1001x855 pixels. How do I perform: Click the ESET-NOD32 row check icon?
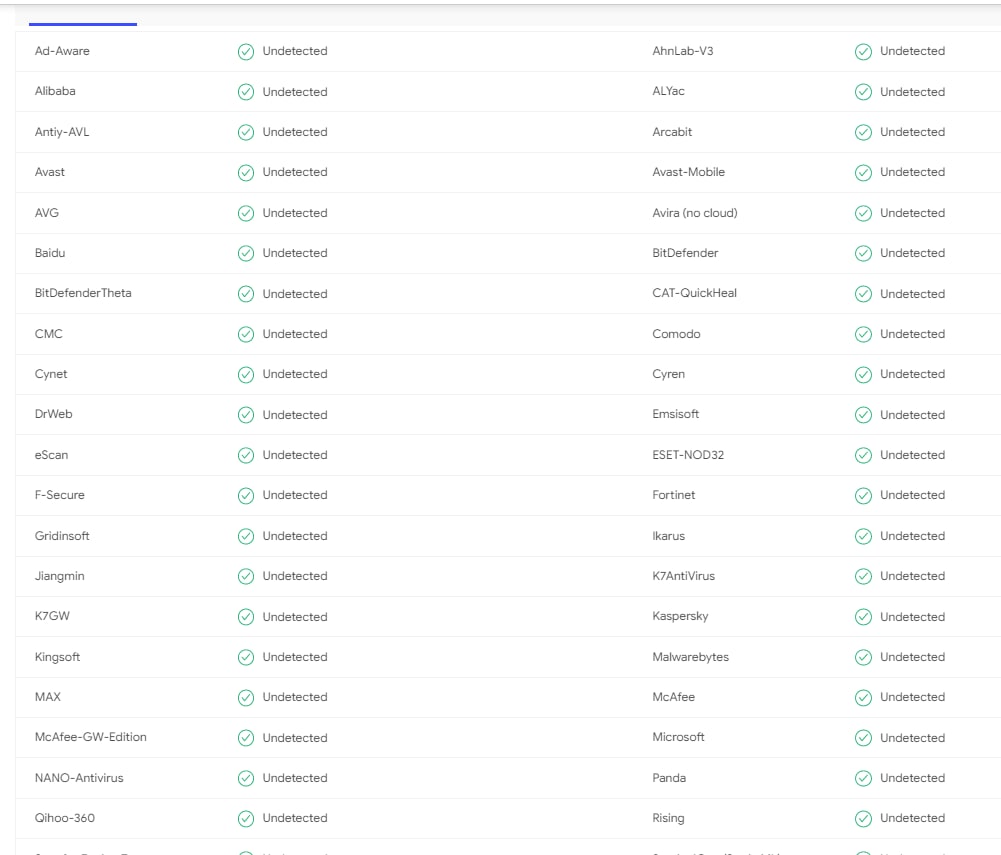click(x=863, y=455)
